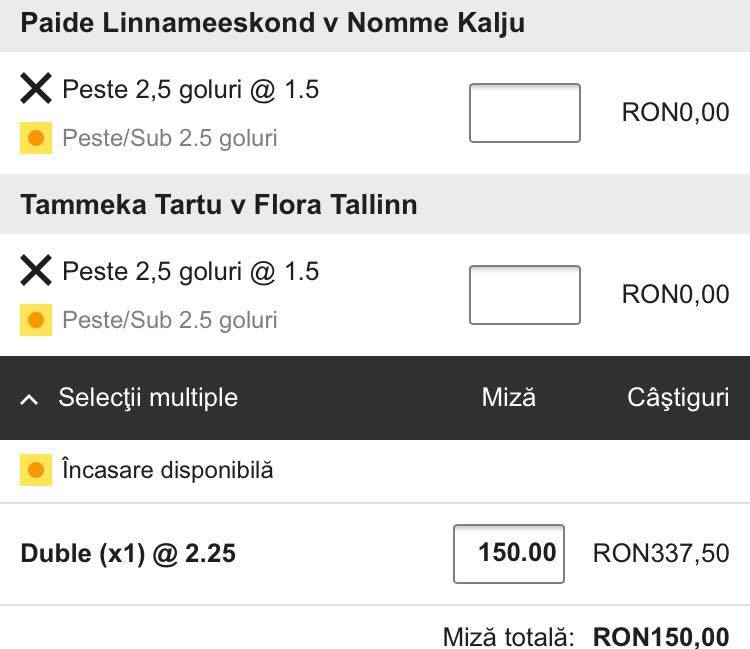This screenshot has width=750, height=649.
Task: Click cash-out icon under Tammeka Tartu bet
Action: 36,320
